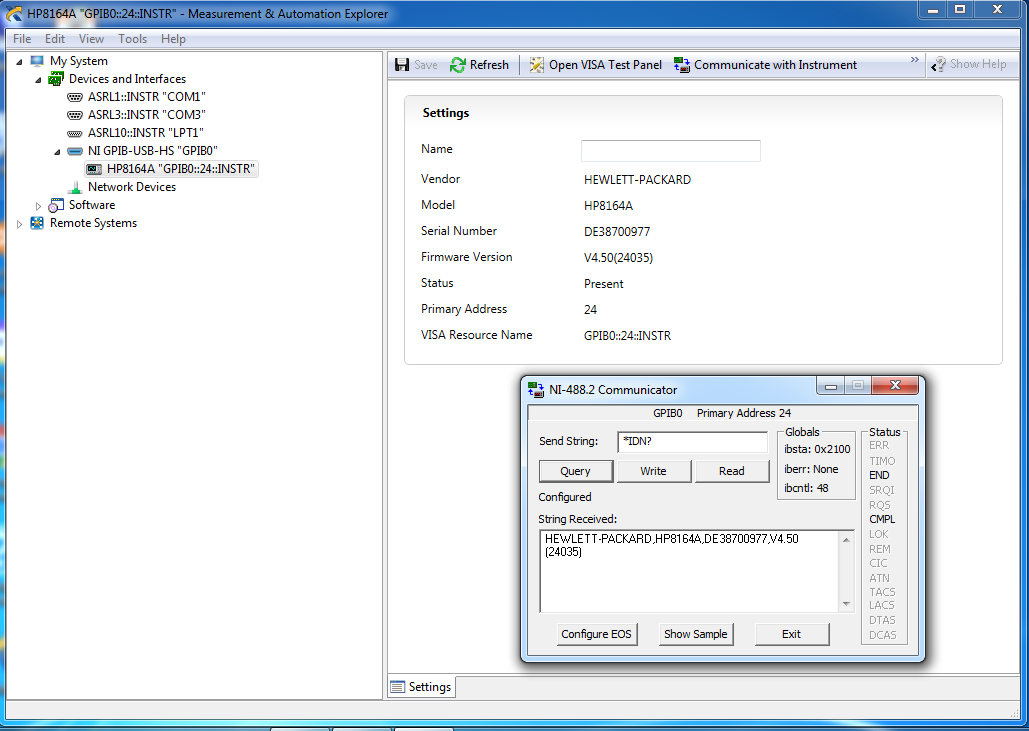The image size is (1029, 731).
Task: Click the Show Sample button
Action: click(x=696, y=634)
